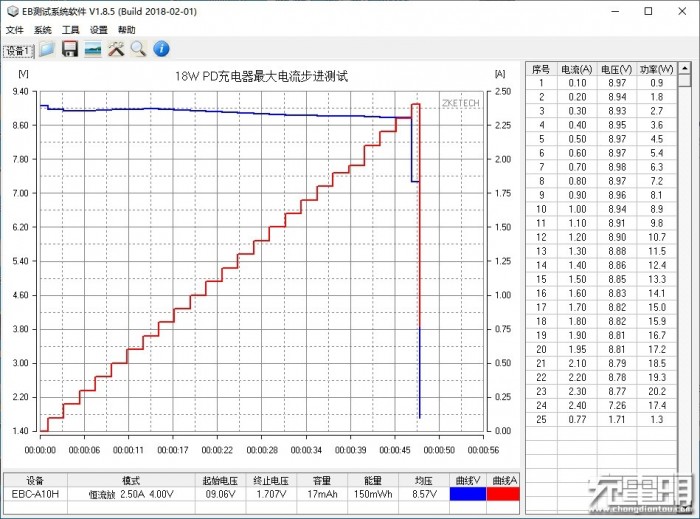Open the 设置 menu
The width and height of the screenshot is (700, 519).
[x=98, y=30]
